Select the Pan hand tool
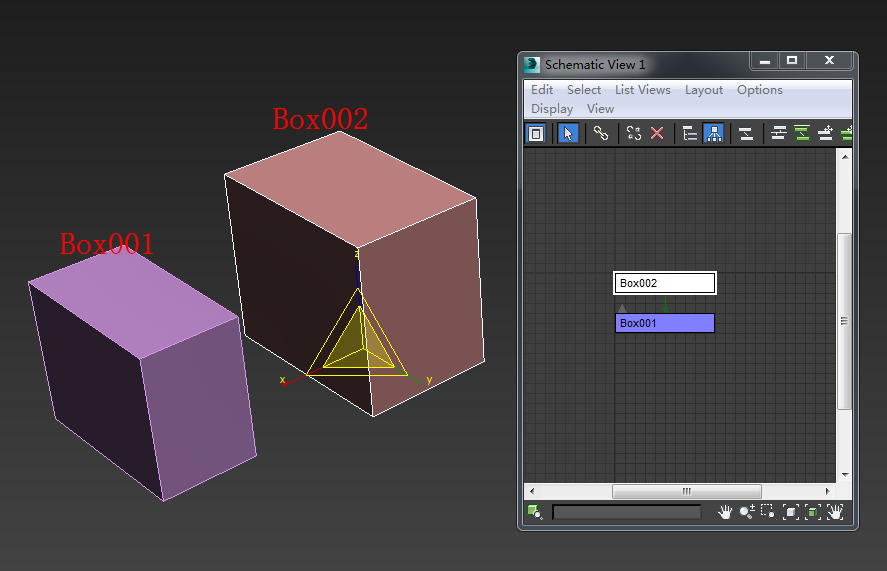This screenshot has height=571, width=887. point(725,512)
